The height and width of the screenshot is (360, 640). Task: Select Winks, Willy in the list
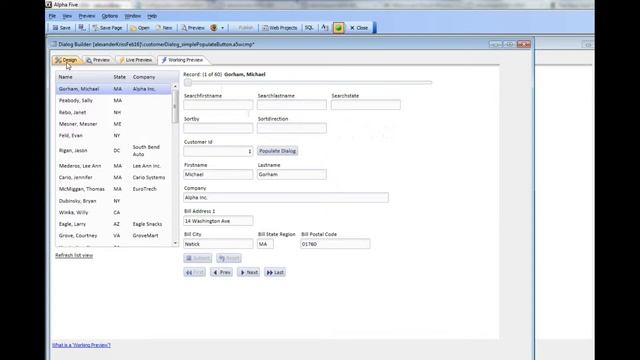[114, 212]
